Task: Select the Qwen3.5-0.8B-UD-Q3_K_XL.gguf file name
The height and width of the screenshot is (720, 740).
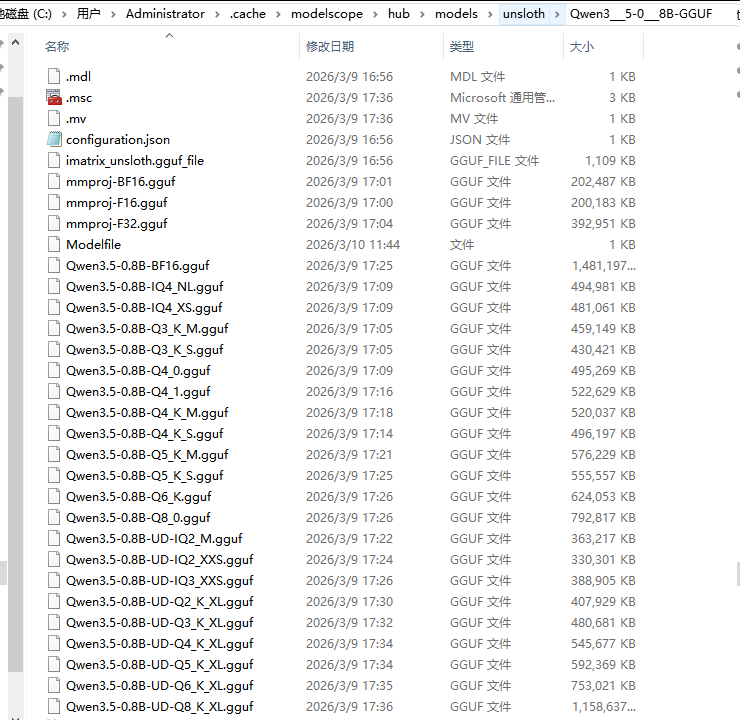Action: (x=160, y=622)
